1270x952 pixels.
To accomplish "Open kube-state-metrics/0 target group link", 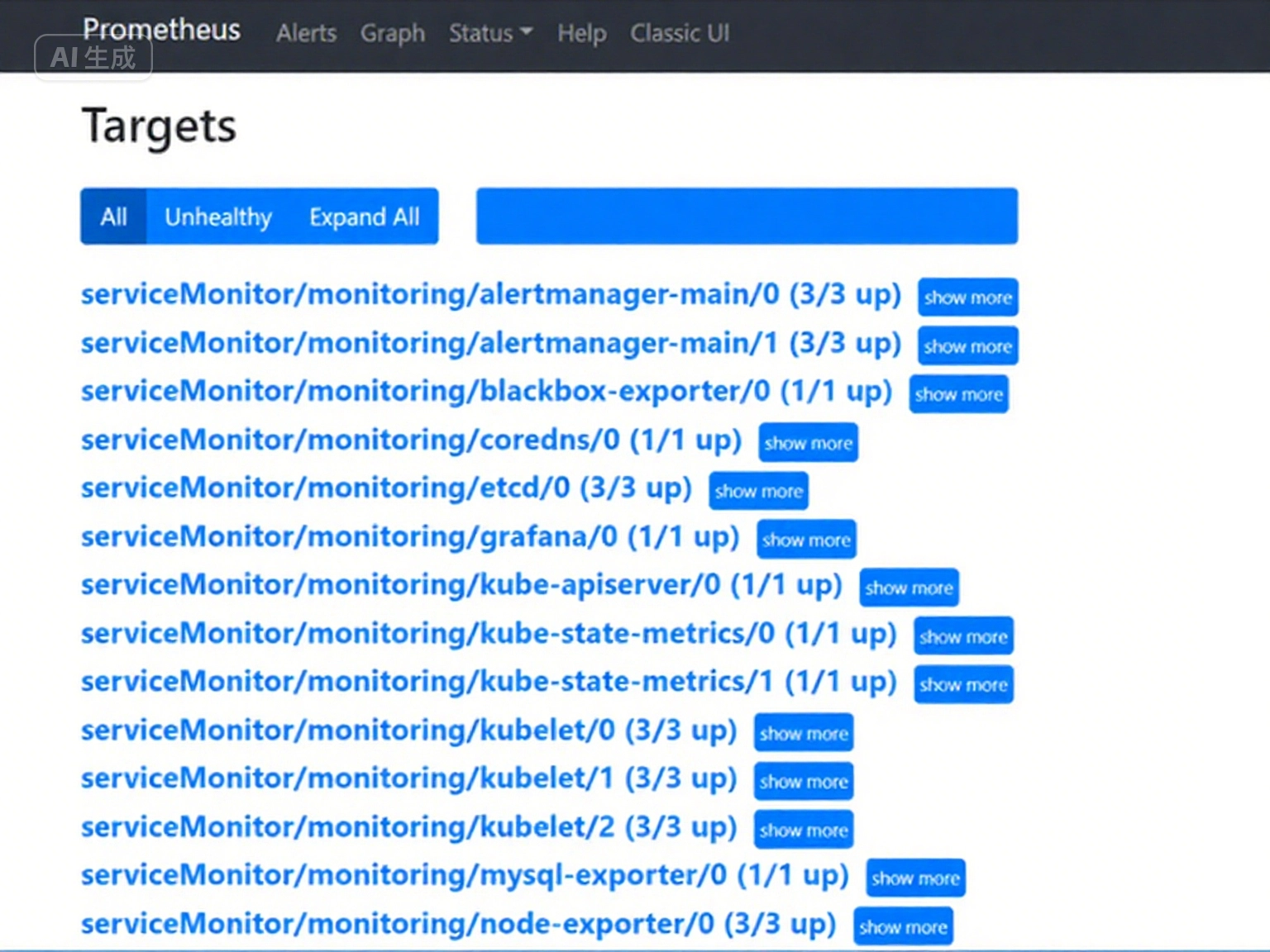I will click(489, 633).
